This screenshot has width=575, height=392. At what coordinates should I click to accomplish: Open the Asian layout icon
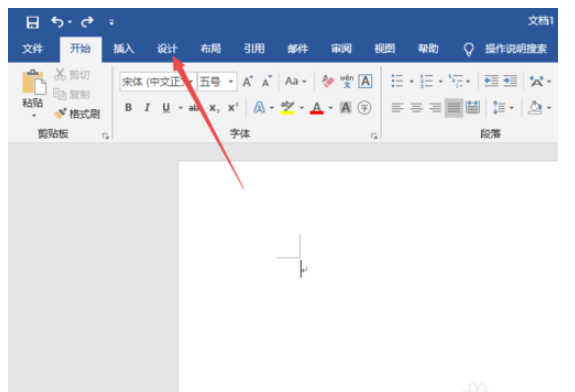coord(536,81)
